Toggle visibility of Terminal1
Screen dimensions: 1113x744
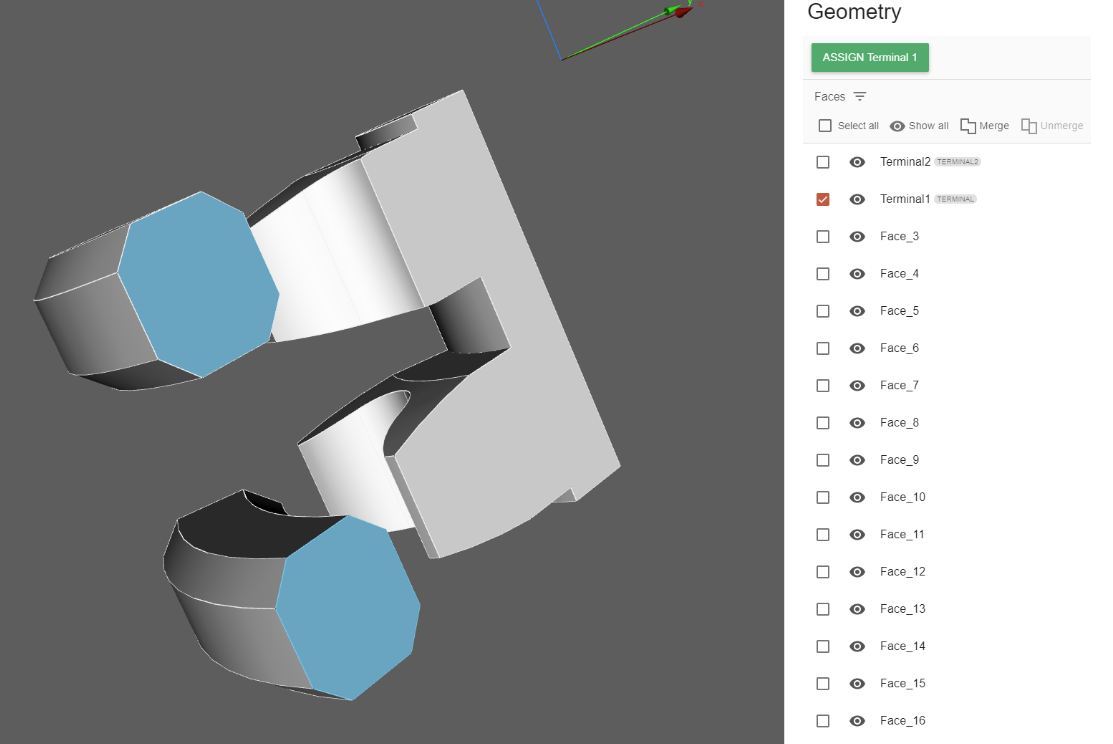pos(857,199)
